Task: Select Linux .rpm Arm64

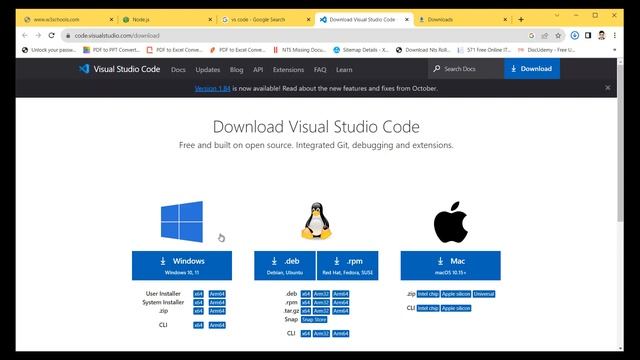Action: coord(341,302)
